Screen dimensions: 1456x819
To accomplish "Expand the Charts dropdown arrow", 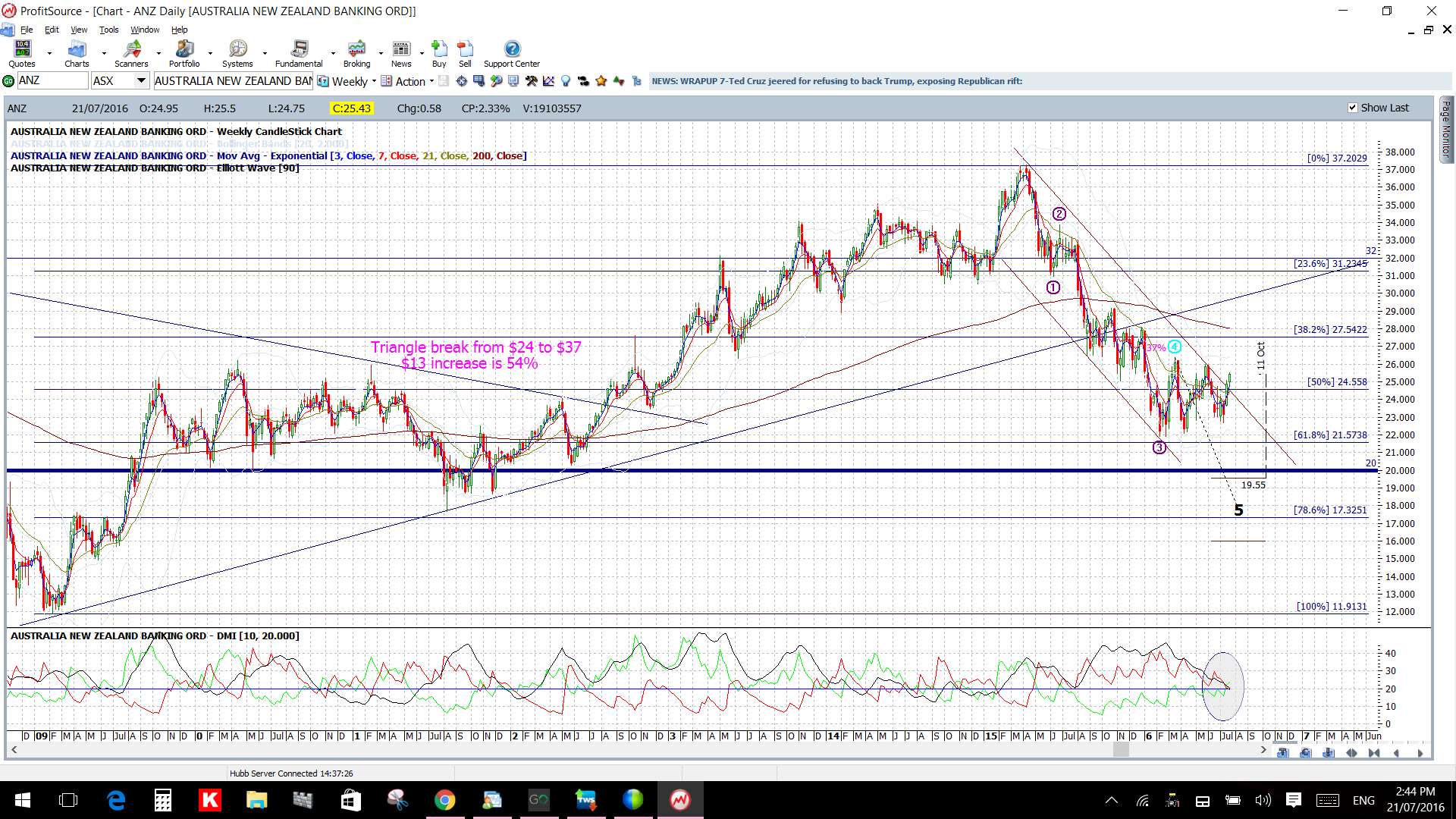I will coord(104,54).
